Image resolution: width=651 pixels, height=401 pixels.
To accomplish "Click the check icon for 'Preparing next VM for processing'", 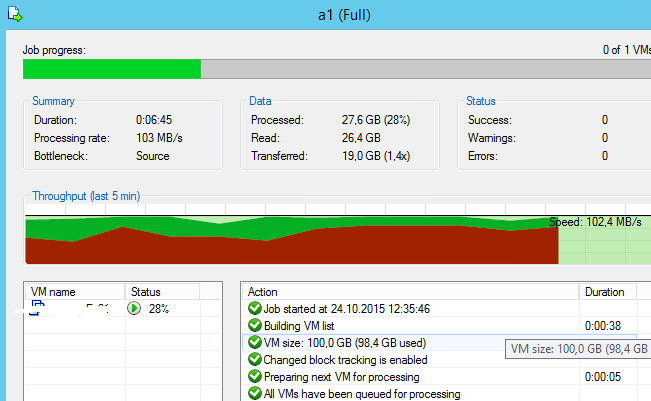I will point(254,377).
